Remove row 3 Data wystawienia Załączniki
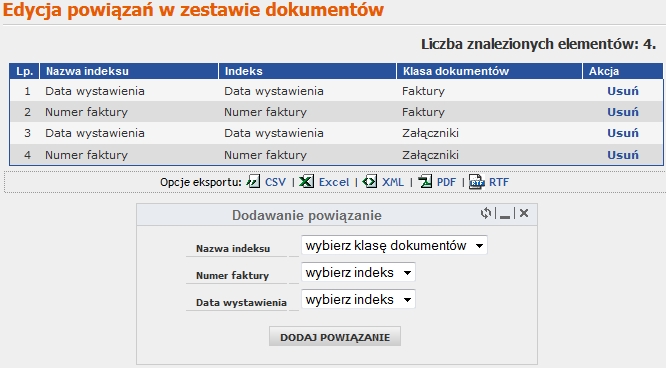Image resolution: width=666 pixels, height=368 pixels. (623, 133)
